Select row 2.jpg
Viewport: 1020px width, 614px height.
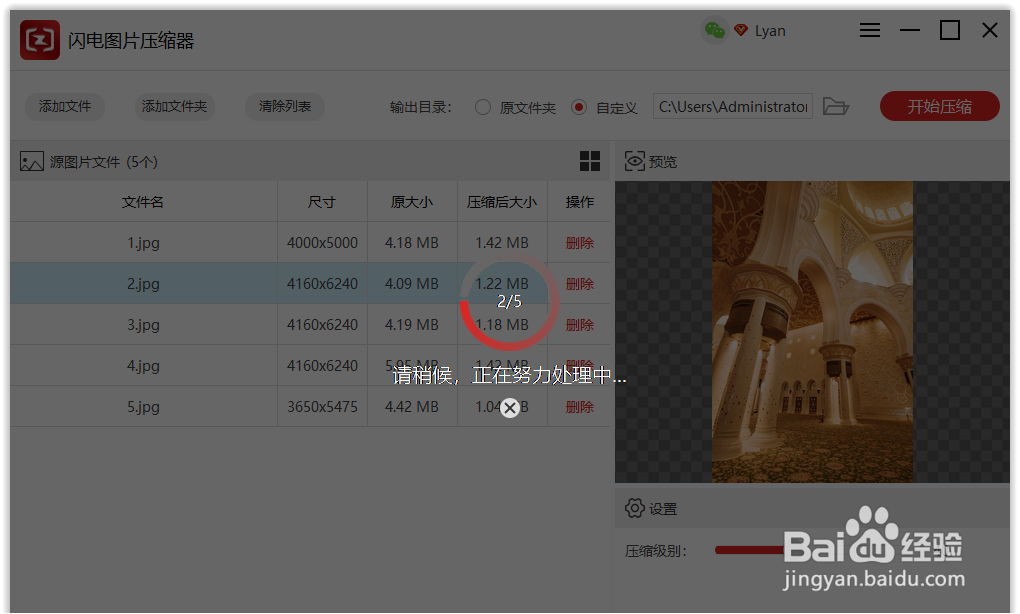click(310, 284)
